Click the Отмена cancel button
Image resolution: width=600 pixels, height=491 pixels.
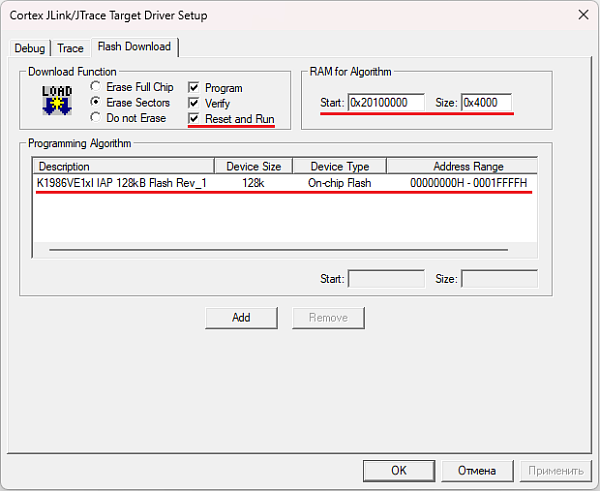pos(477,470)
